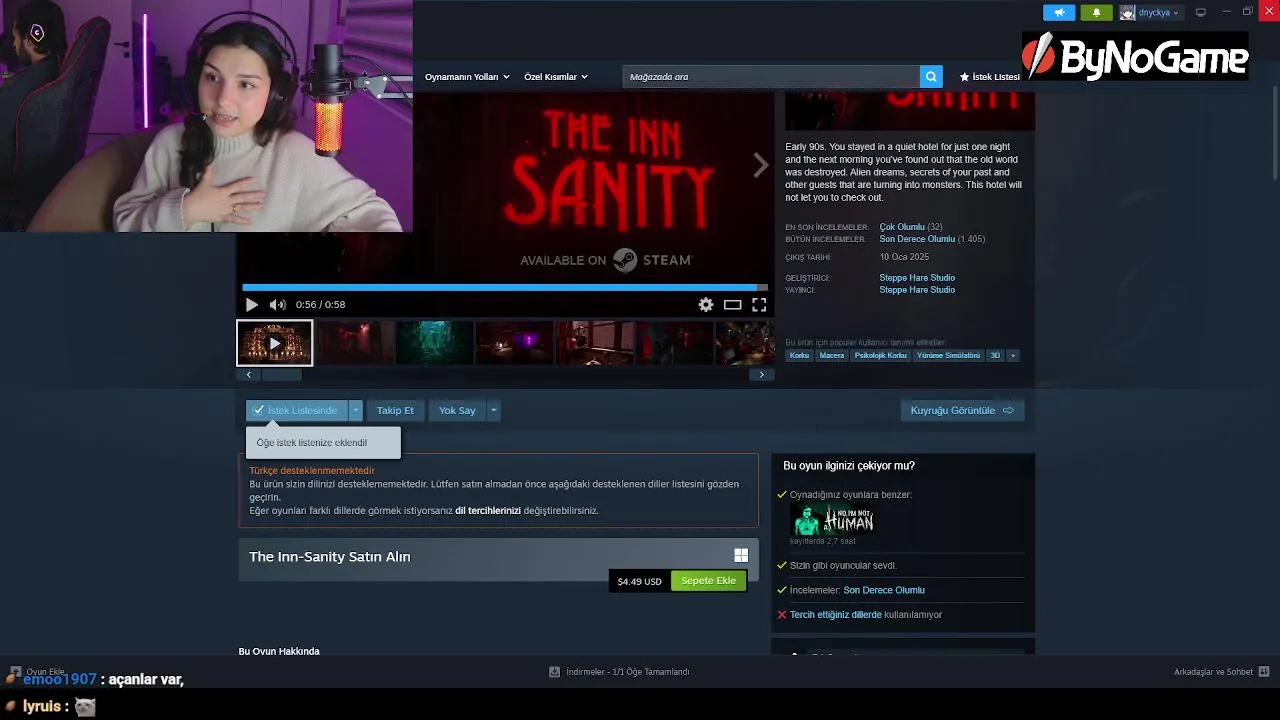The image size is (1280, 720).
Task: Click the friends chat icon at bottom right
Action: [1264, 672]
